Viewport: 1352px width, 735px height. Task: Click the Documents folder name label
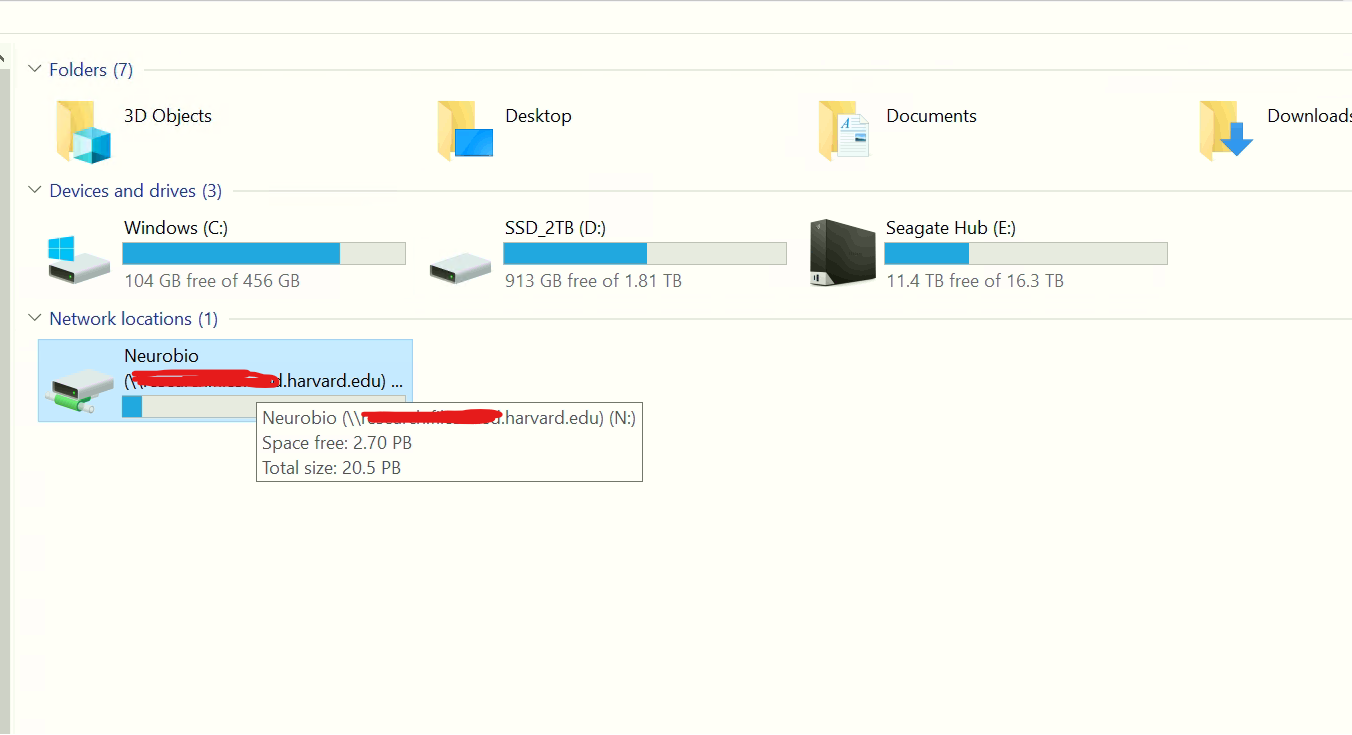[931, 116]
